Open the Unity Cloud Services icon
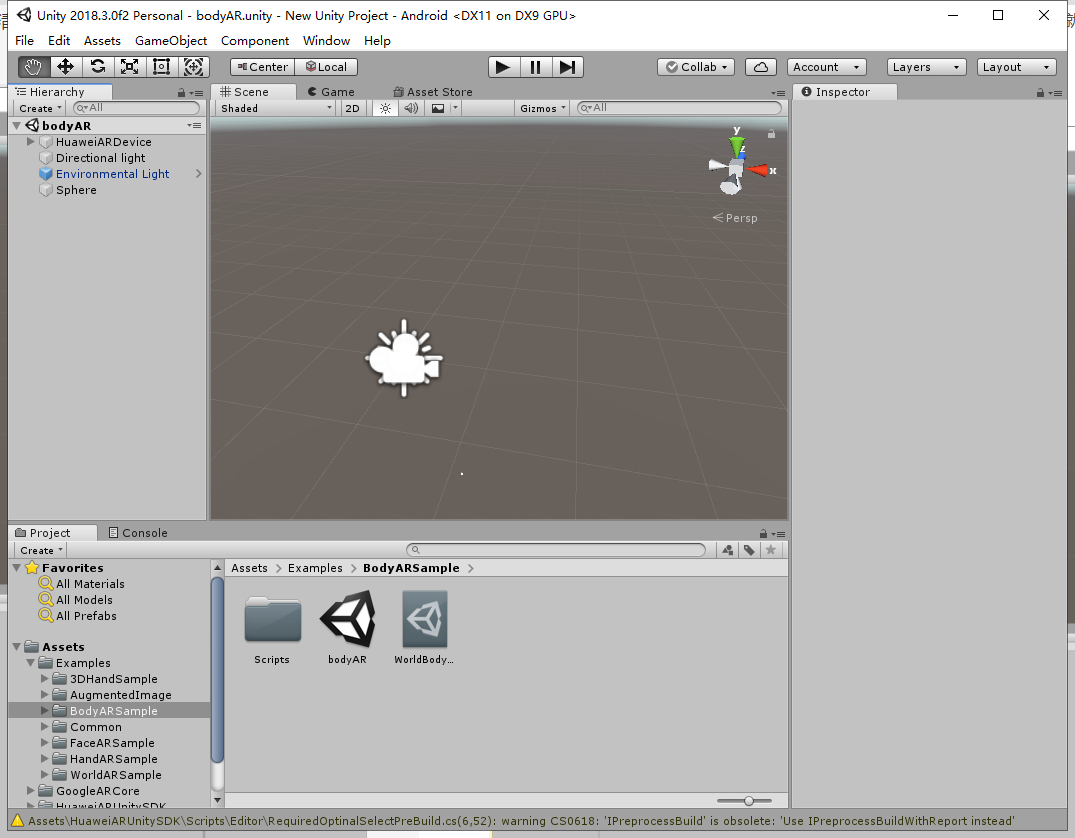The image size is (1075, 838). click(x=761, y=66)
